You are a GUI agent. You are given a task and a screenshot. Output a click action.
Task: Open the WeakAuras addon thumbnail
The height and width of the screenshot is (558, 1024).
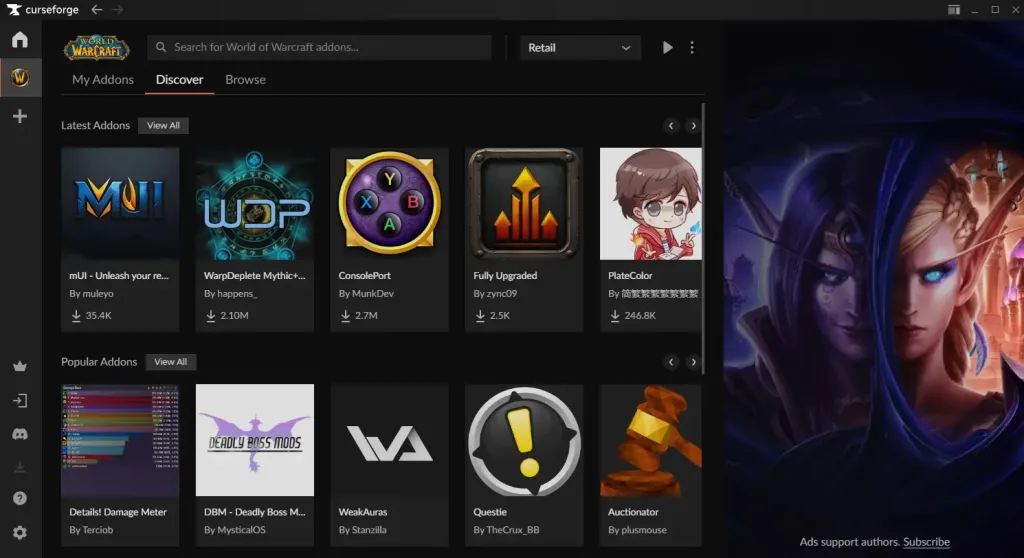[389, 440]
